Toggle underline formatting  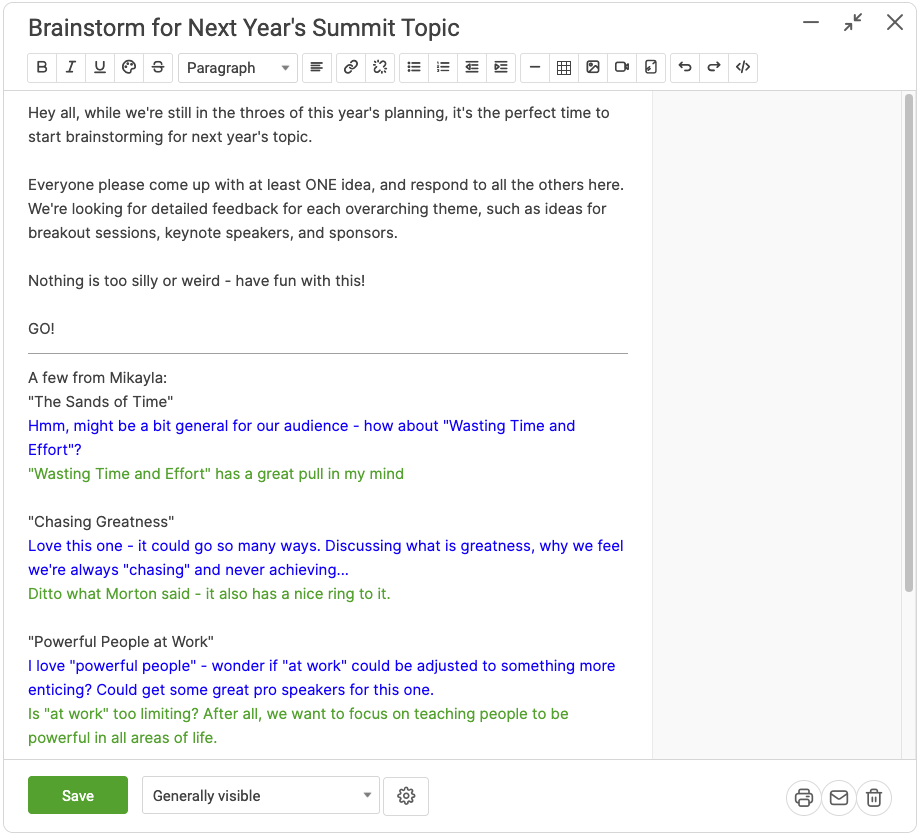point(100,68)
